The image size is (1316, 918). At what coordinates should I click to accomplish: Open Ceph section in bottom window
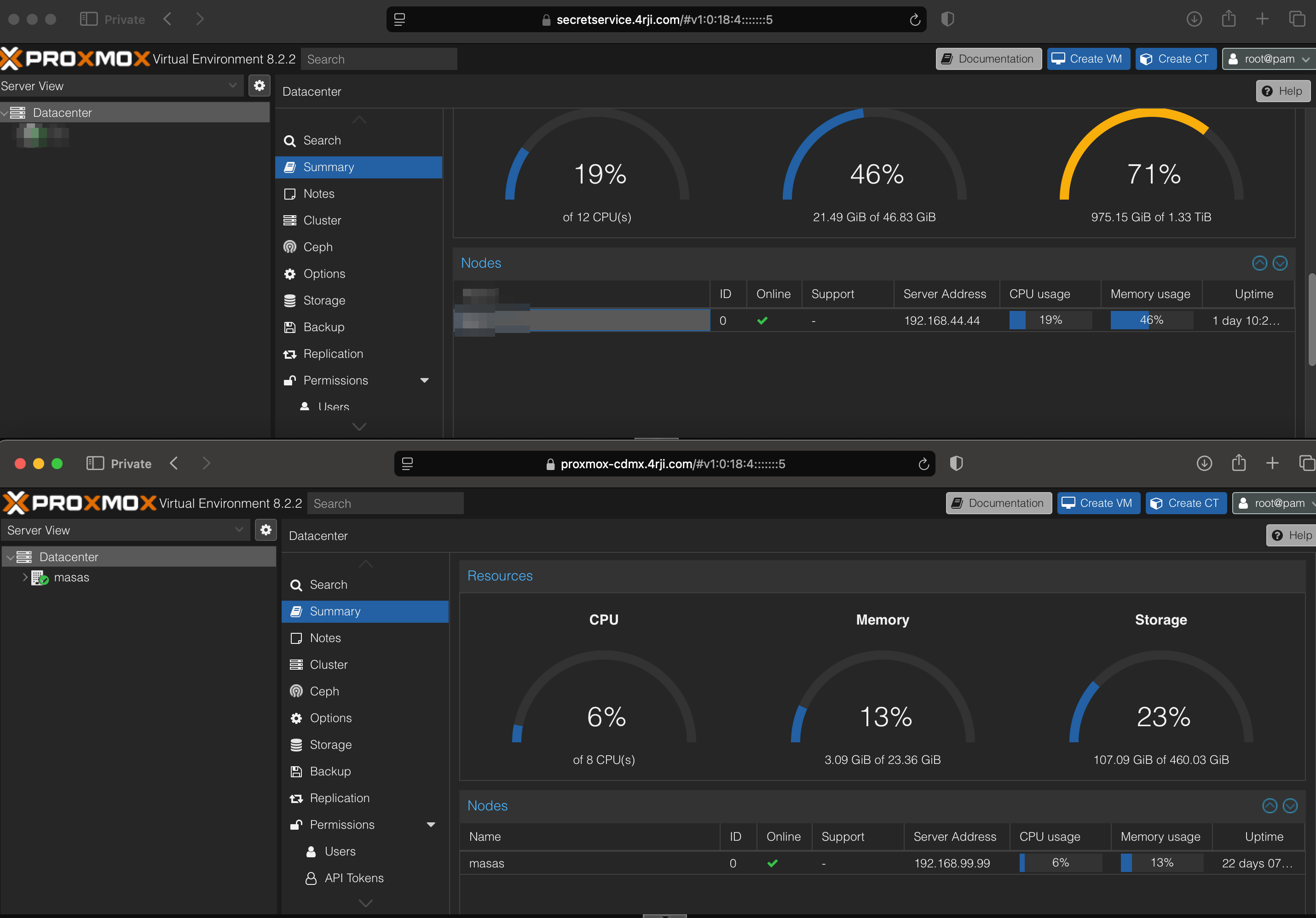(324, 691)
